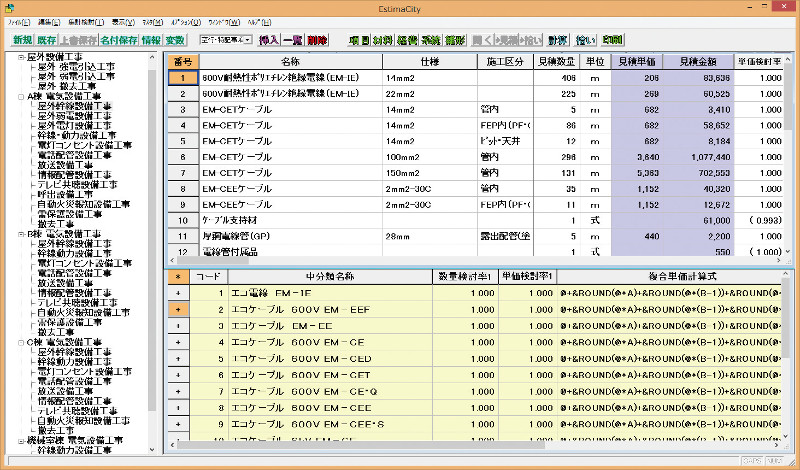
Task: Click the 計算 calculate toolbar button
Action: [558, 40]
